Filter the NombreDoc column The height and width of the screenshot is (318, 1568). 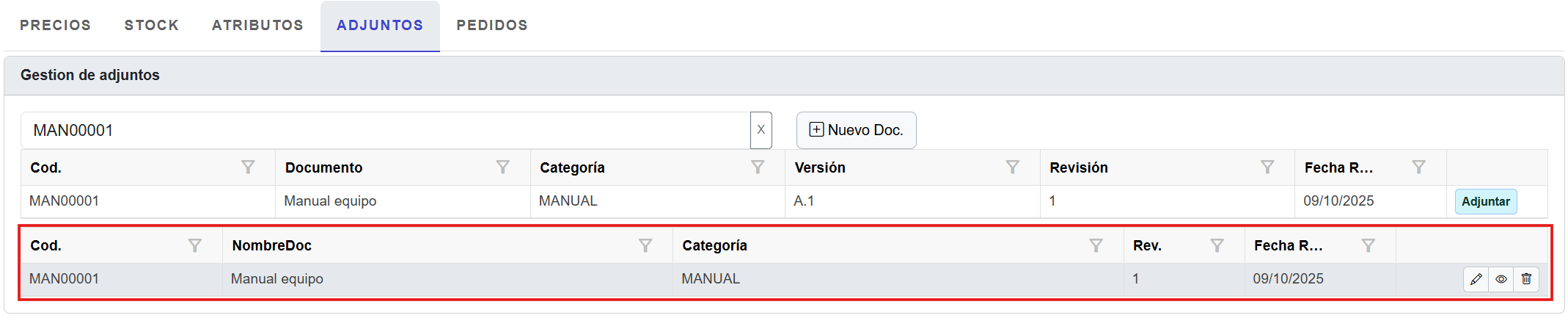tap(645, 245)
